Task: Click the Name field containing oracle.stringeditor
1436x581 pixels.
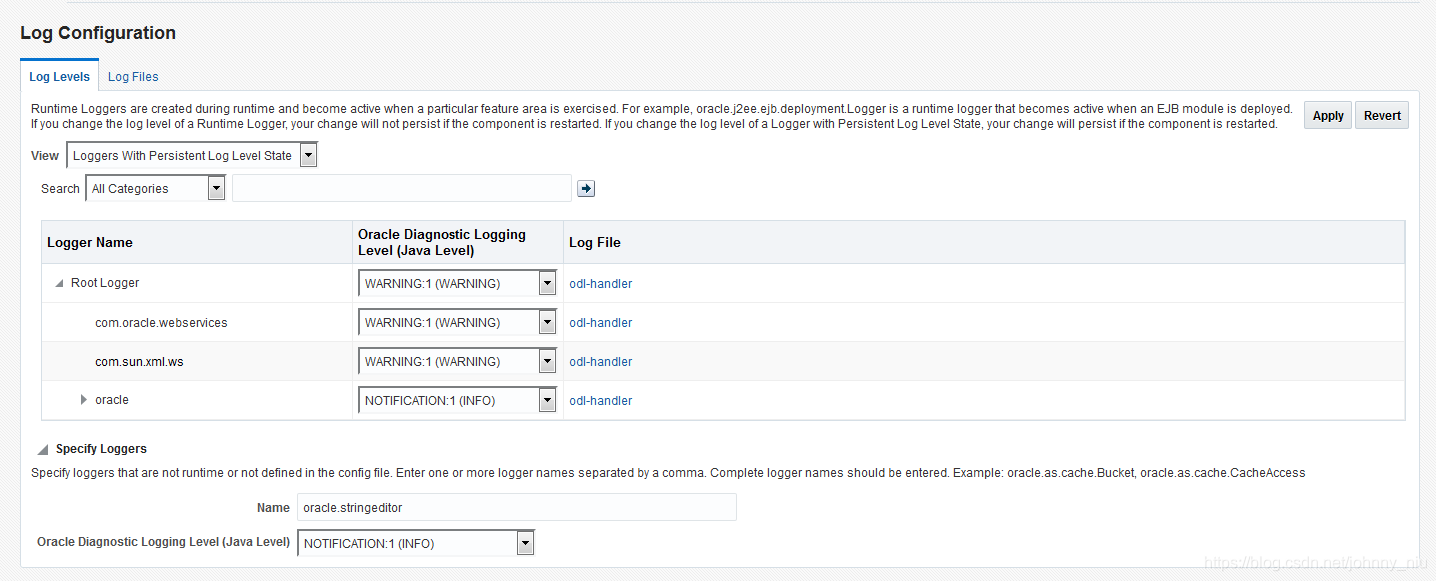Action: (x=517, y=507)
